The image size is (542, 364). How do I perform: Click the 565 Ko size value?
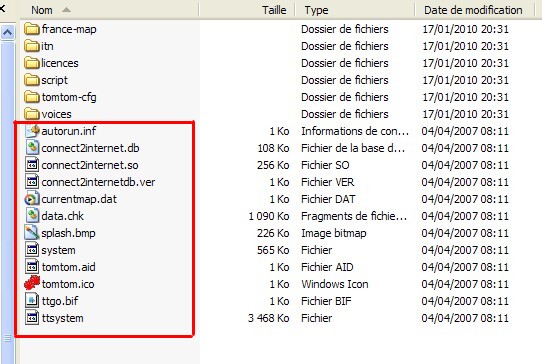coord(273,250)
